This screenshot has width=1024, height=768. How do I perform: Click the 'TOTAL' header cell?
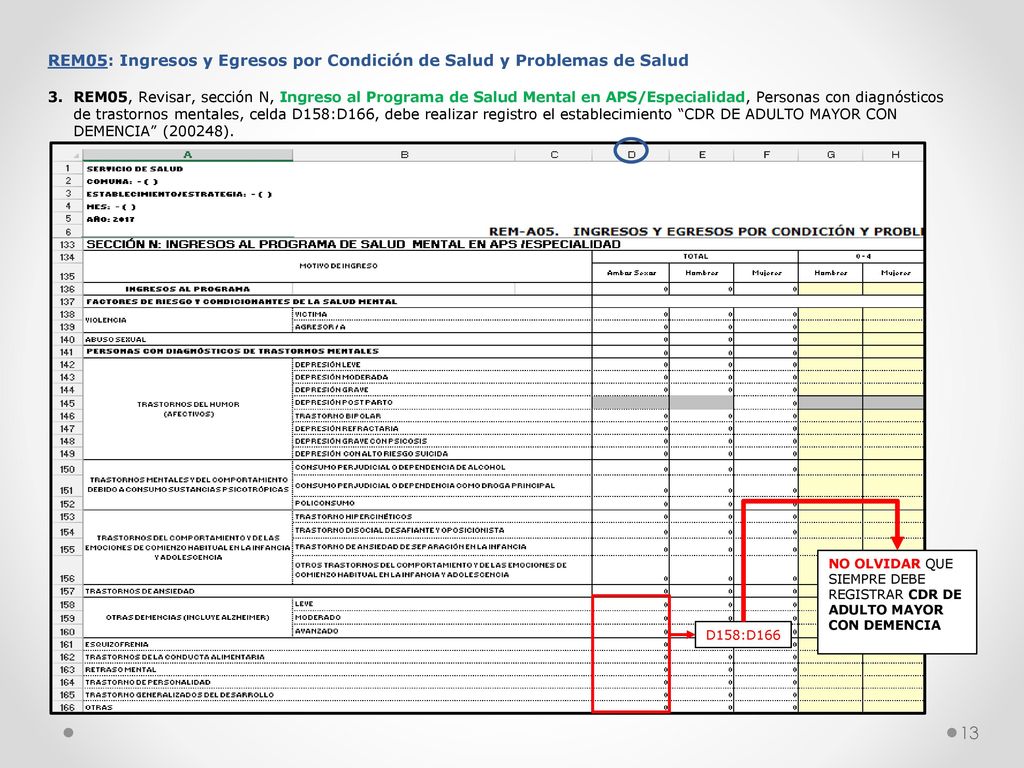pos(696,257)
